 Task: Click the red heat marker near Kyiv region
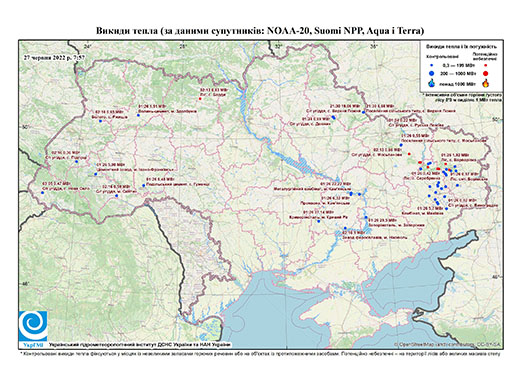[200, 98]
